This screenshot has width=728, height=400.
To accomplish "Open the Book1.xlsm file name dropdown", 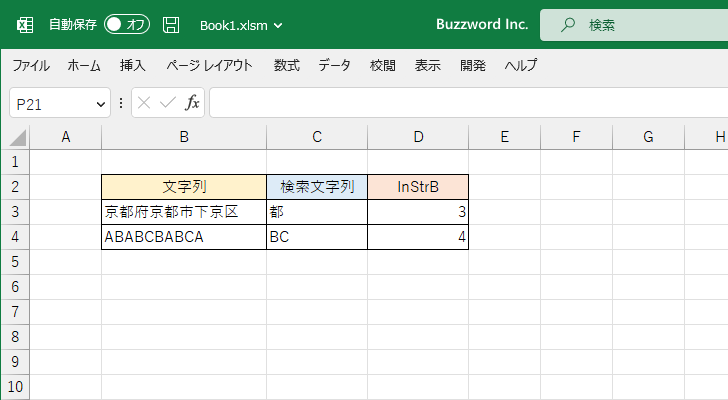I will tap(241, 26).
